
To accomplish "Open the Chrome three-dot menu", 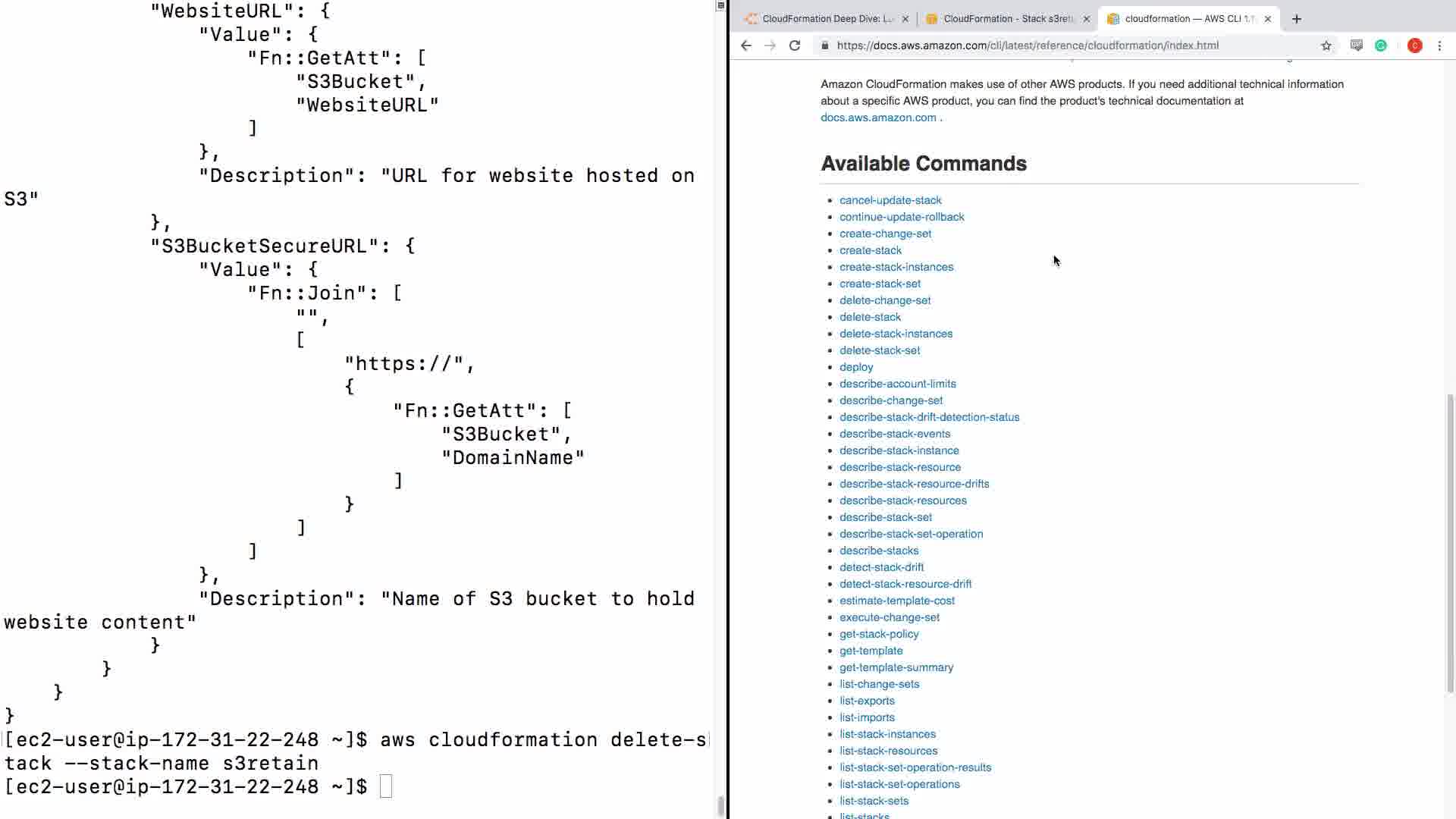I will point(1439,45).
